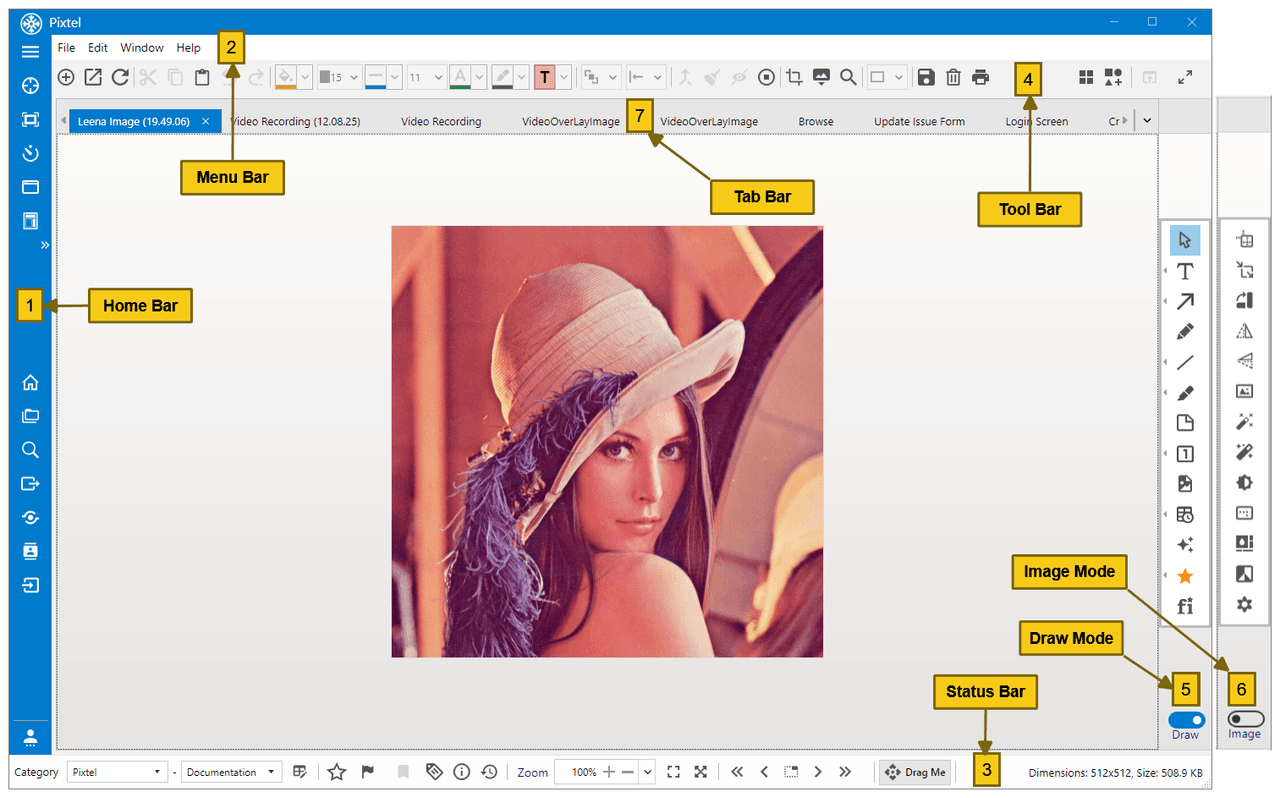Click the magic wand image tool
1280x798 pixels.
click(1244, 422)
